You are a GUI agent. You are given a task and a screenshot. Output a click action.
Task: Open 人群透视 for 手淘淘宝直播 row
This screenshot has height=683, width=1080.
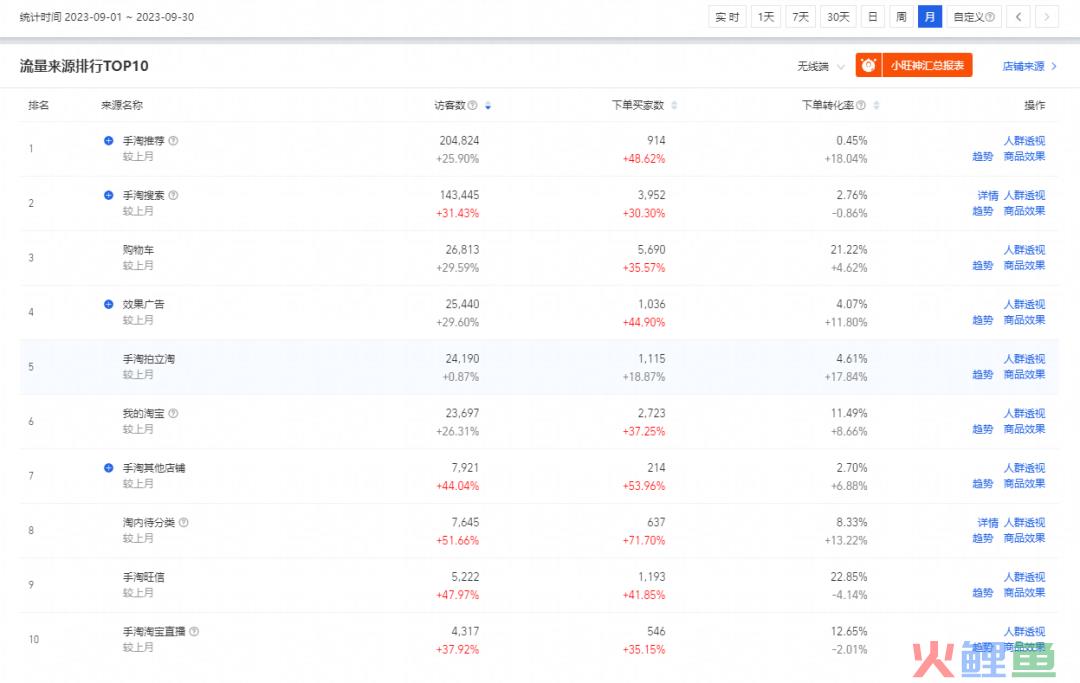1024,631
